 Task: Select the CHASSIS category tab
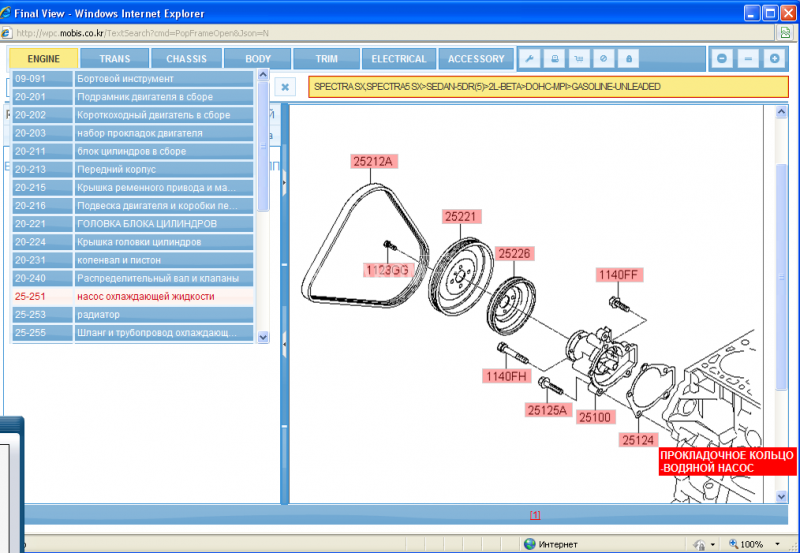tap(187, 59)
